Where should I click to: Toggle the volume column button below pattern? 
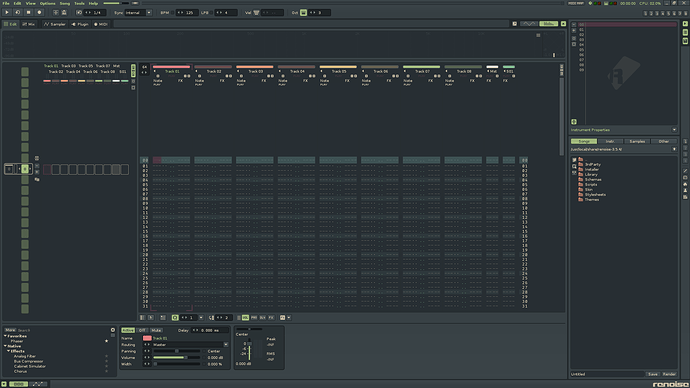(245, 318)
